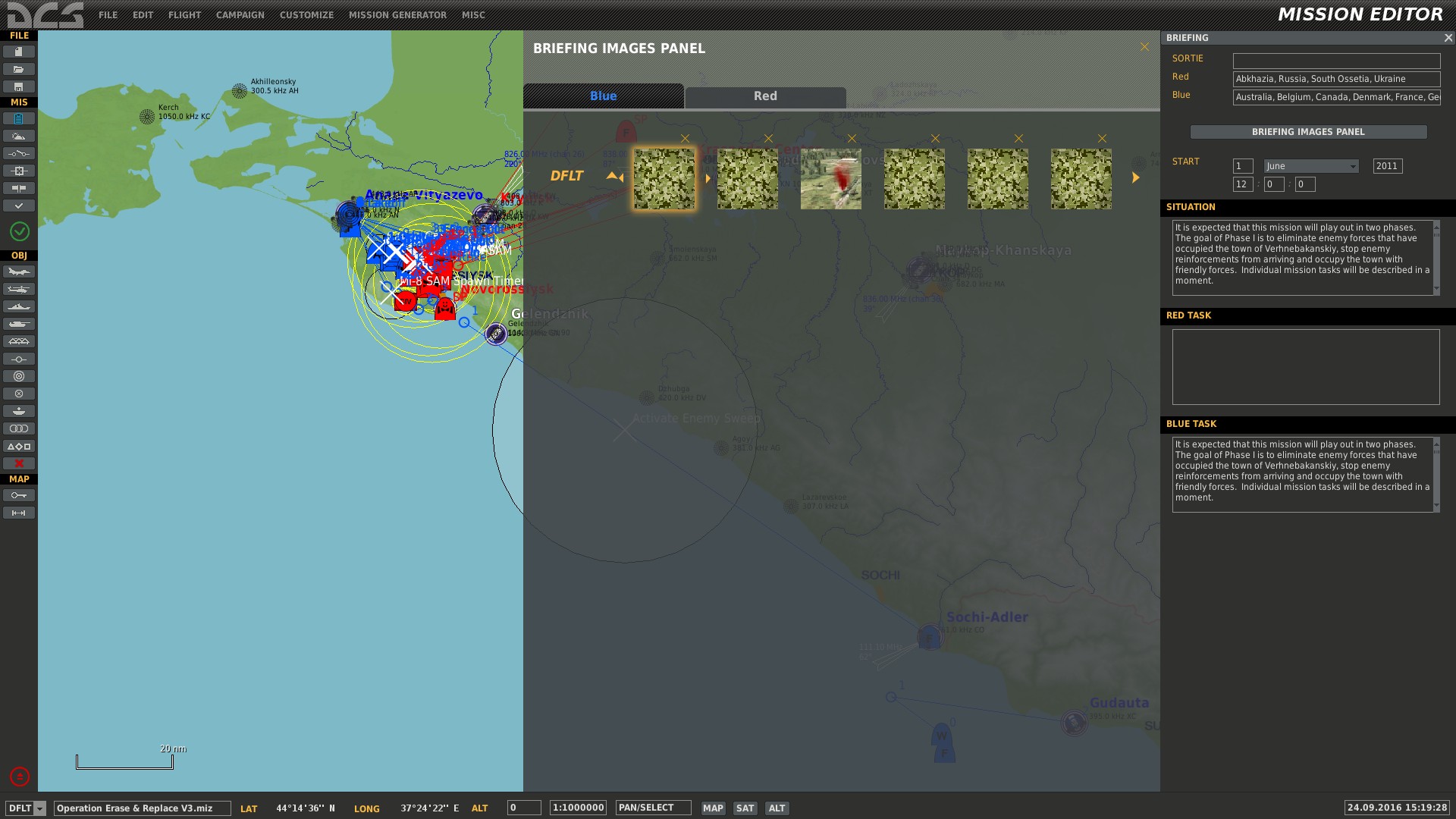Remove the first briefing image with its X

click(x=686, y=139)
